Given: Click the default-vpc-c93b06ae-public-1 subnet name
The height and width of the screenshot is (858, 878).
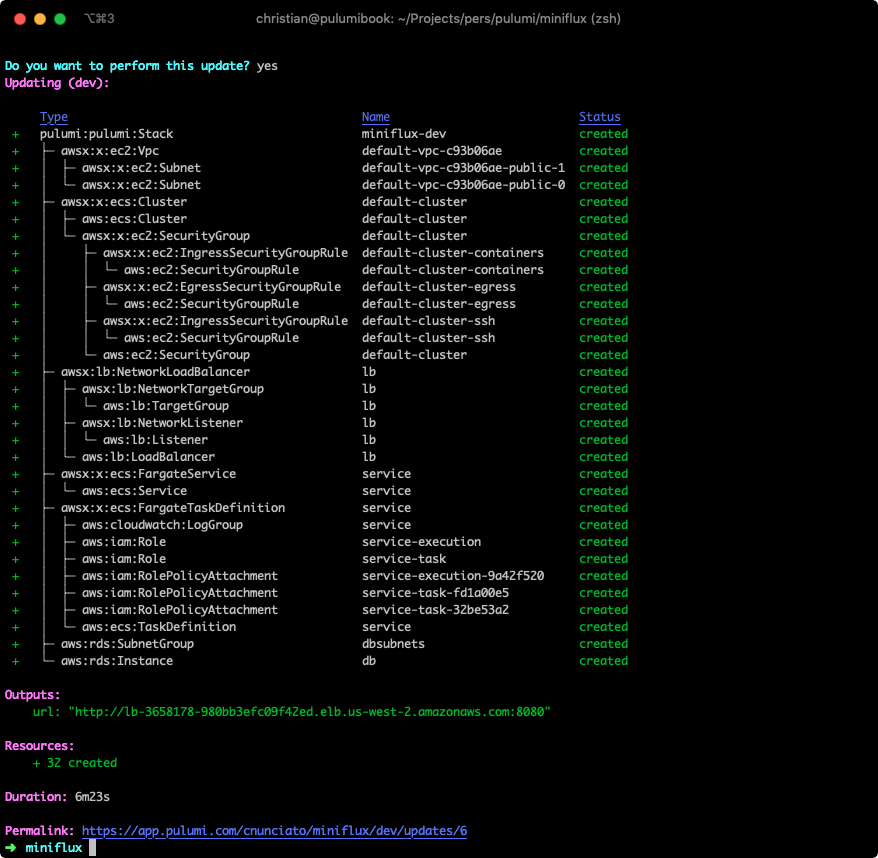Looking at the screenshot, I should tap(463, 168).
